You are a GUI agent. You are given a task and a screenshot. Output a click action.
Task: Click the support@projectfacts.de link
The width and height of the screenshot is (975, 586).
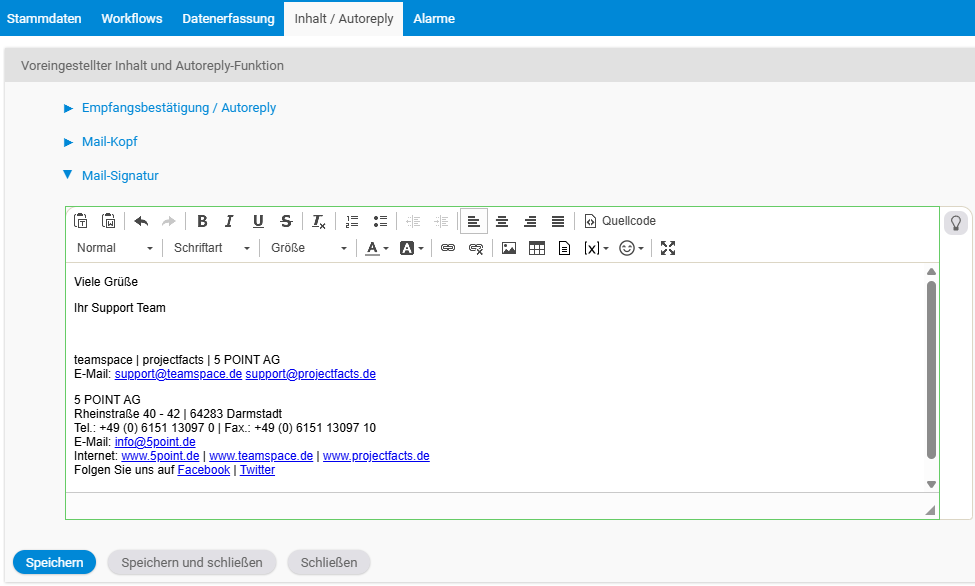coord(310,374)
